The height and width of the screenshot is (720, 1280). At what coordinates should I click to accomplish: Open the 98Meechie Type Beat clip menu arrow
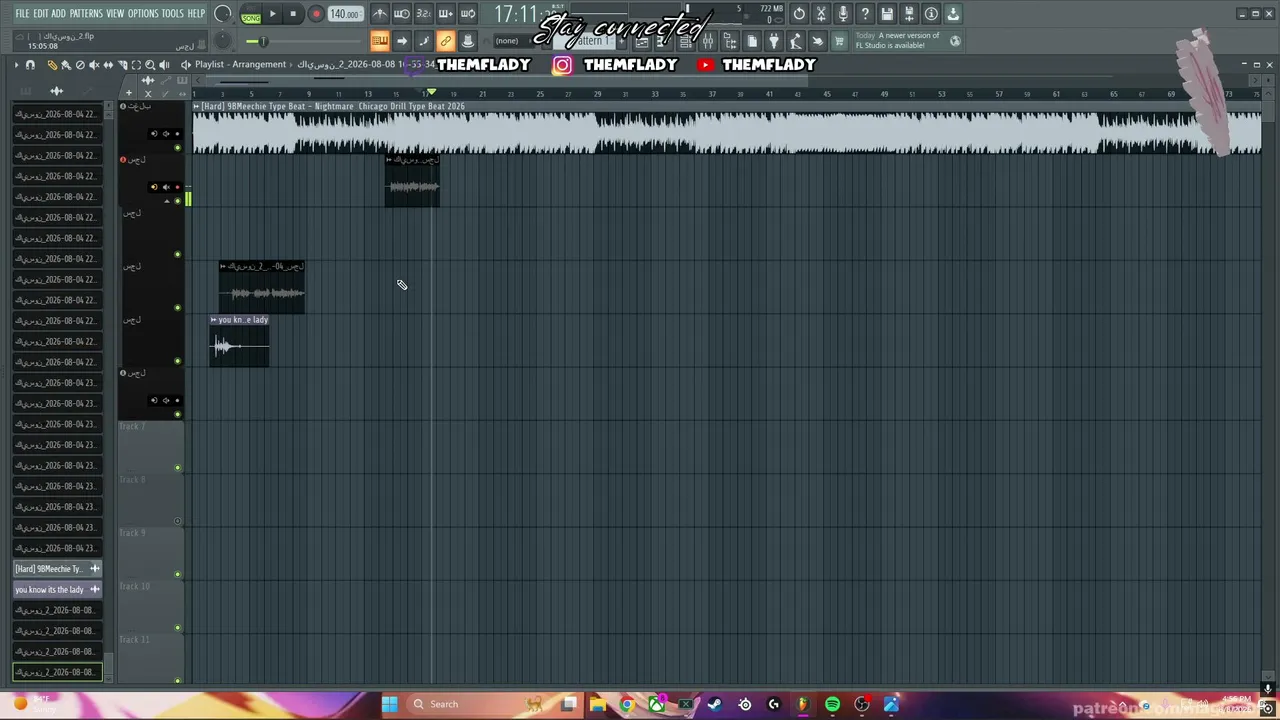196,106
